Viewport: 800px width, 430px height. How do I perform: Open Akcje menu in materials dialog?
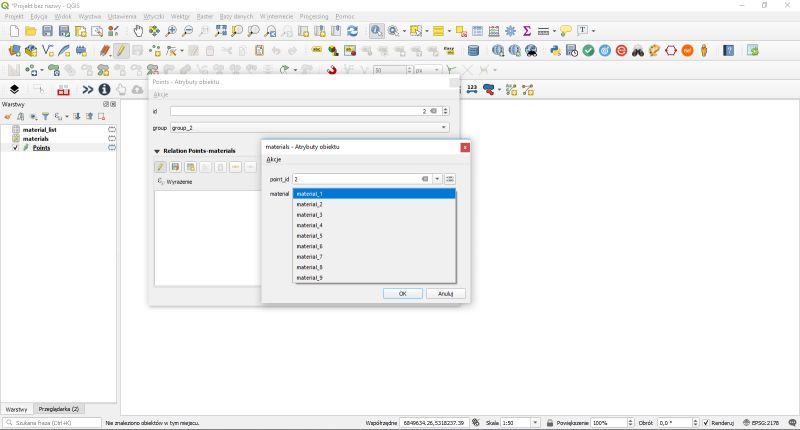click(273, 160)
